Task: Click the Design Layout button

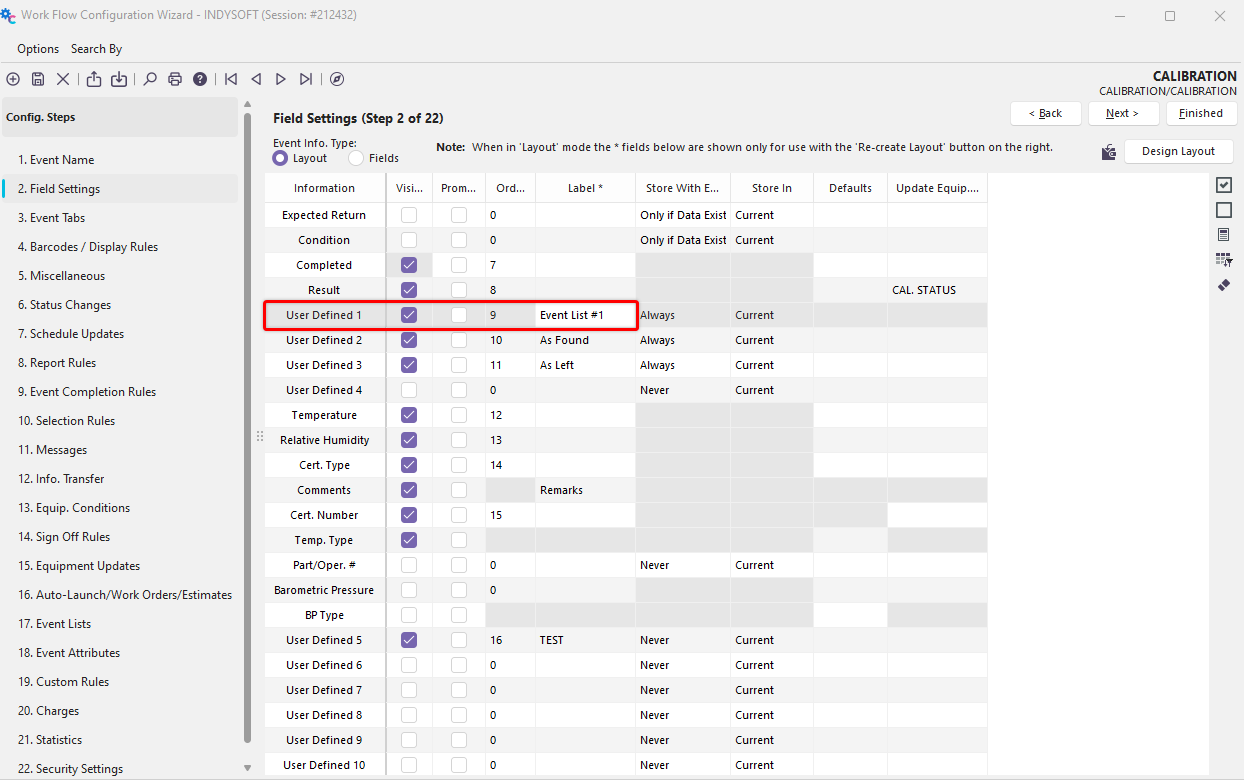Action: coord(1178,151)
